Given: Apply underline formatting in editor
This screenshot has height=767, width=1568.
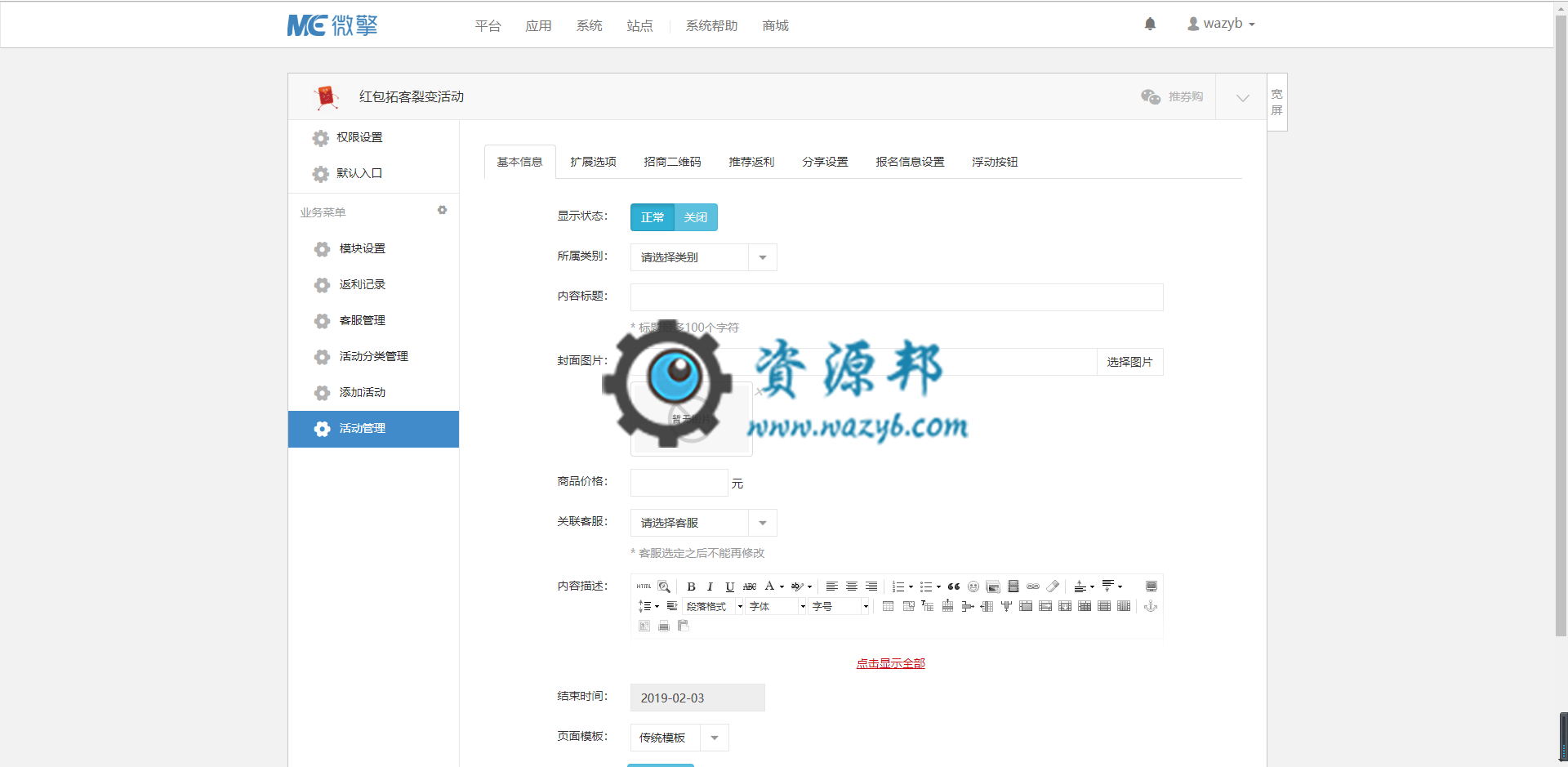Looking at the screenshot, I should [x=730, y=586].
